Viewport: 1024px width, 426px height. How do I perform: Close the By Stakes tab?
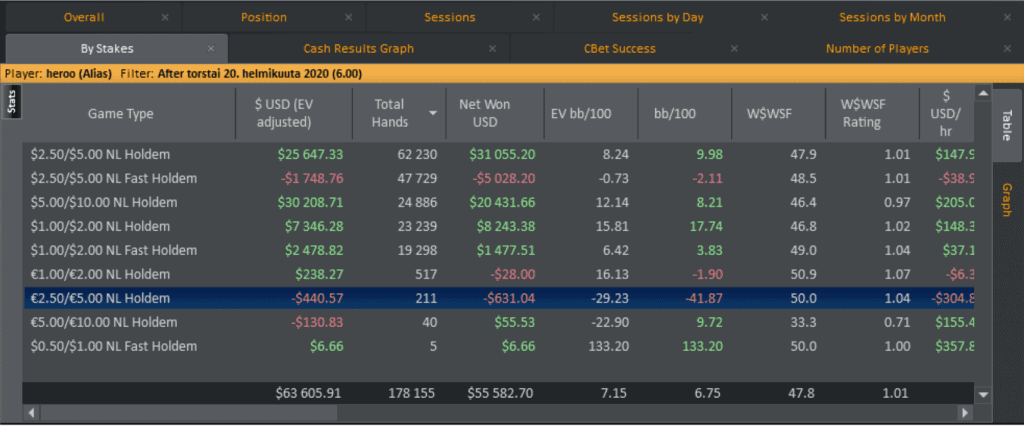point(211,48)
